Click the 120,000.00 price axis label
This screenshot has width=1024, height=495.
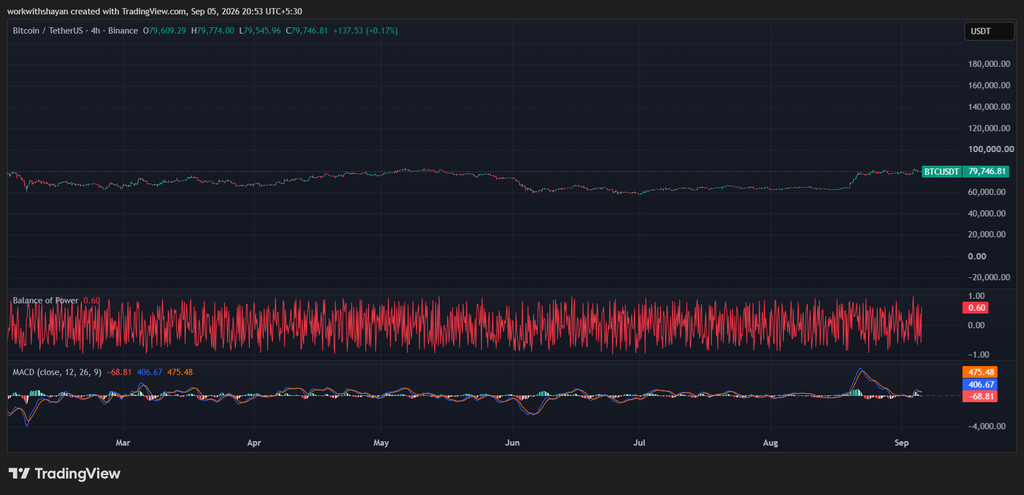click(987, 128)
